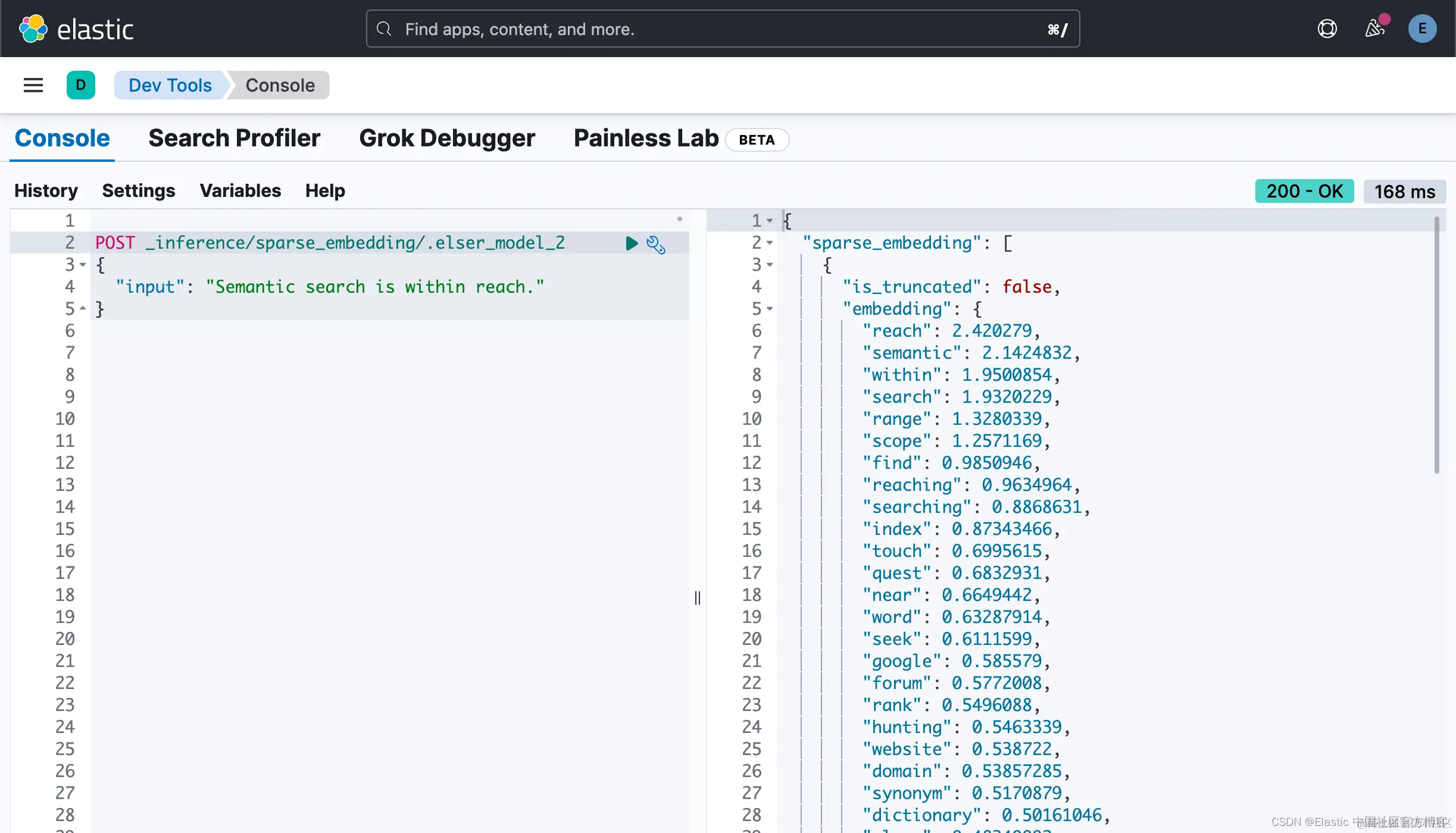The image size is (1456, 833).
Task: Click the search magnifier icon
Action: coord(385,29)
